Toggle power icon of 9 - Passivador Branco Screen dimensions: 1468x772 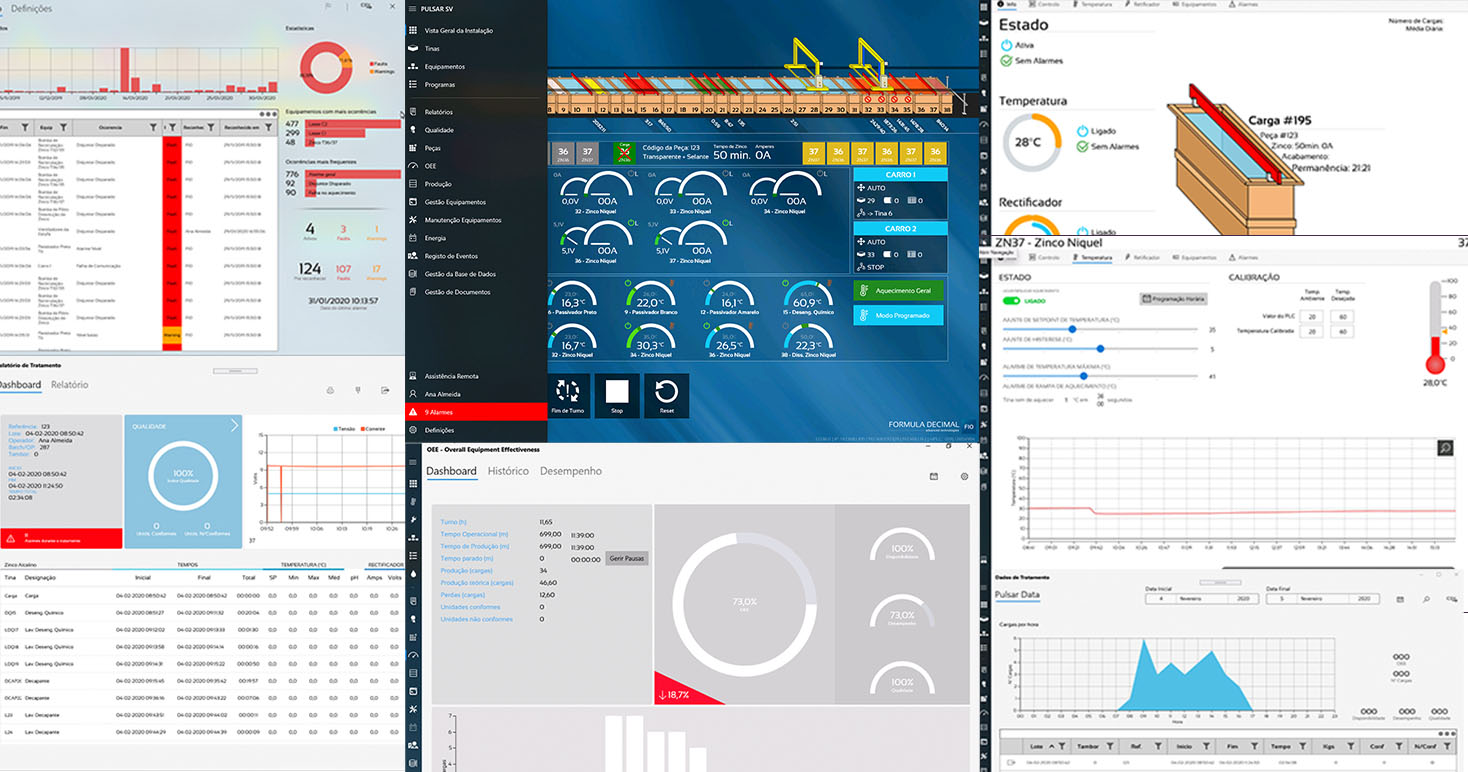tap(629, 285)
